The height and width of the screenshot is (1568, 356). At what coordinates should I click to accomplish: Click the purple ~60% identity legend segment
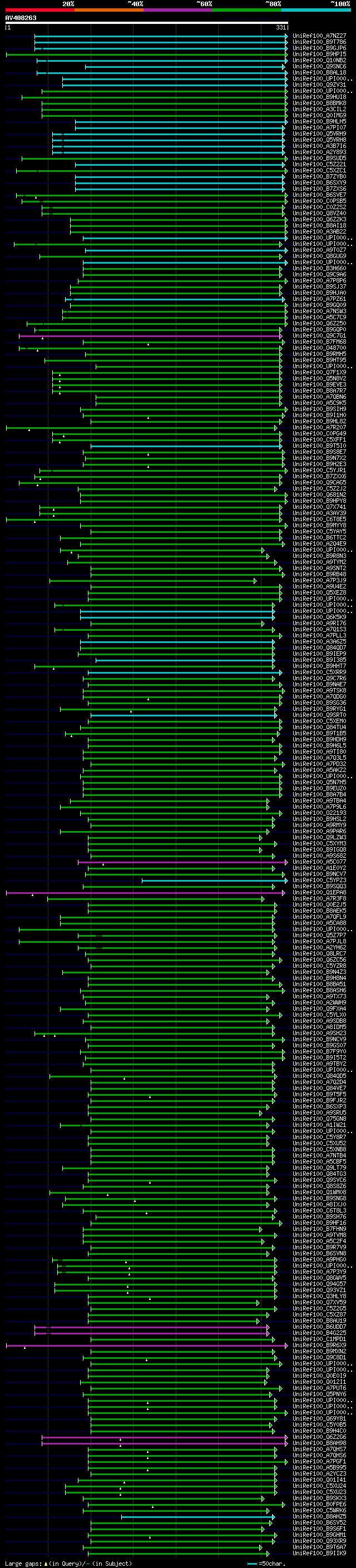[177, 10]
